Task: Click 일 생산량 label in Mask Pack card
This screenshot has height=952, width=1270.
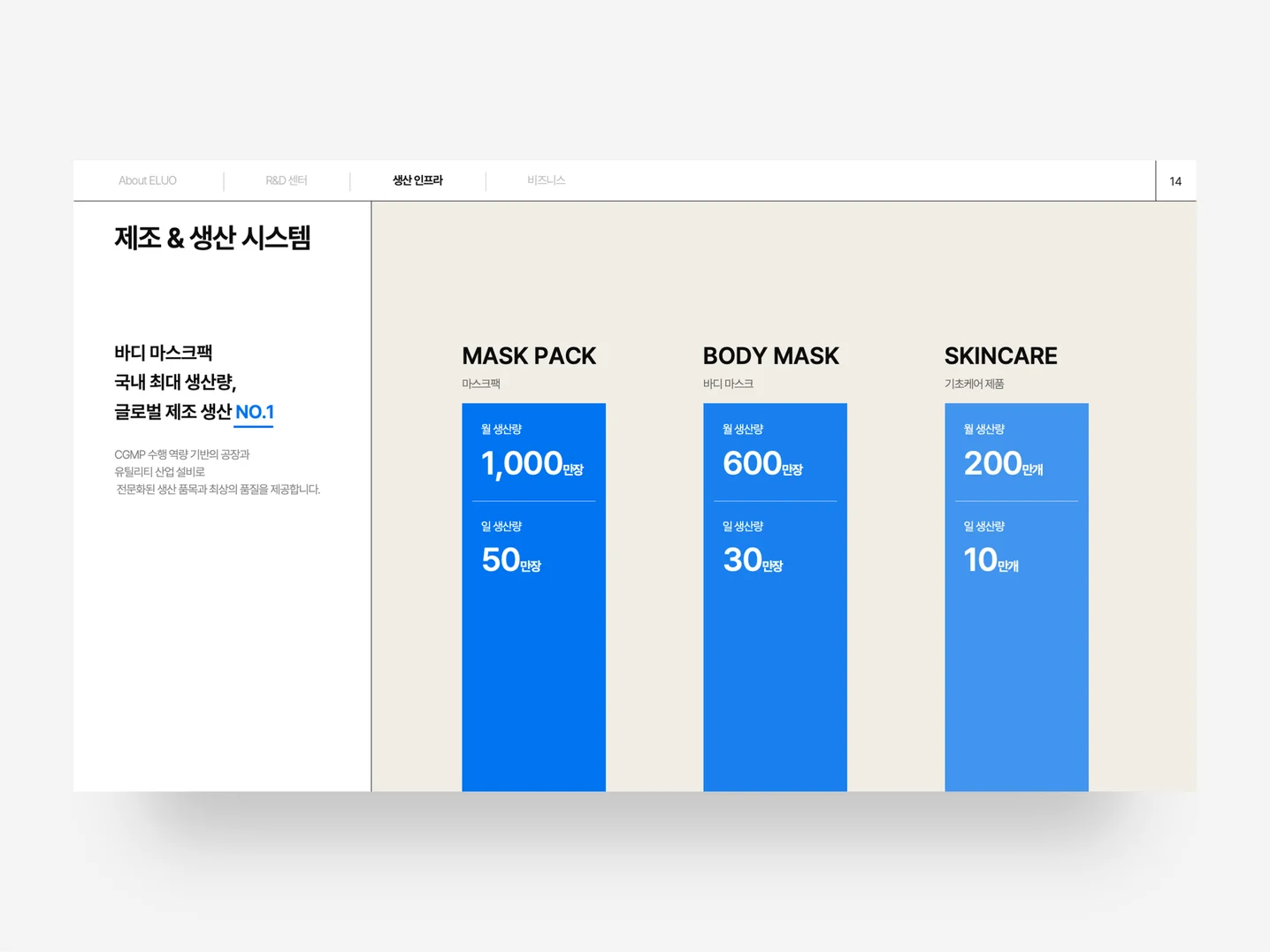Action: 501,527
